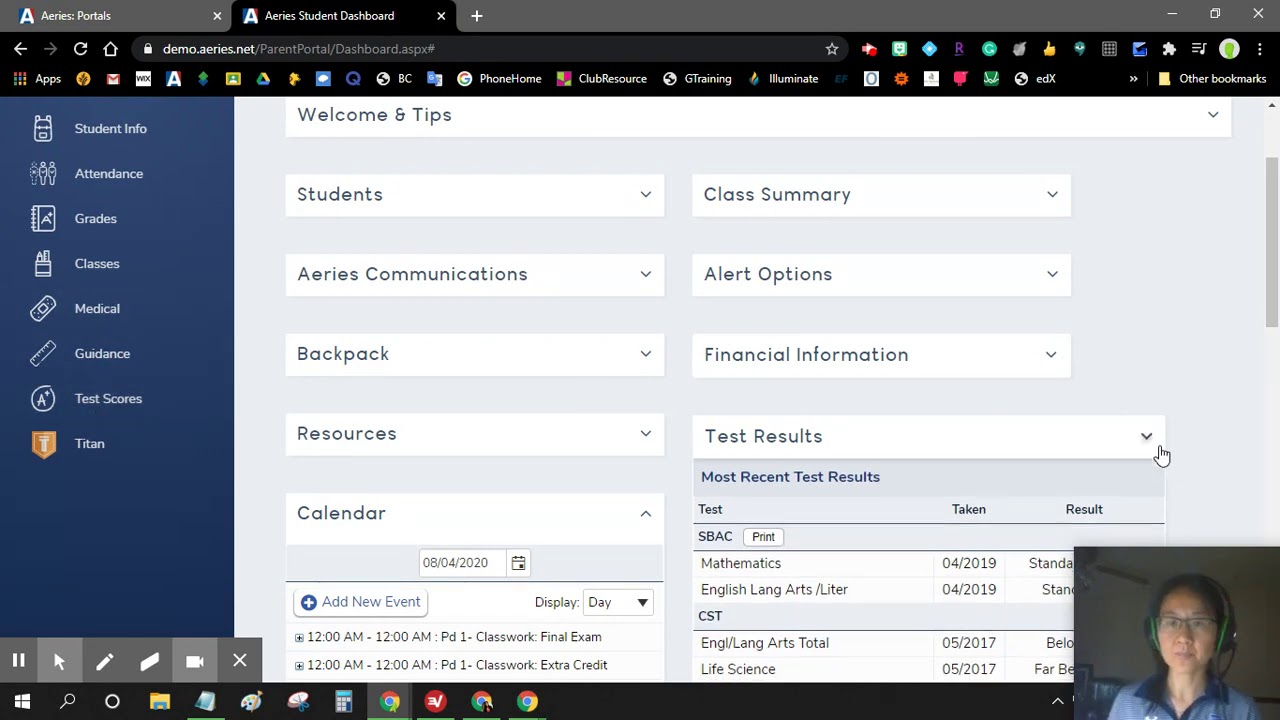Expand the Backpack panel
1280x720 pixels.
[x=646, y=353]
